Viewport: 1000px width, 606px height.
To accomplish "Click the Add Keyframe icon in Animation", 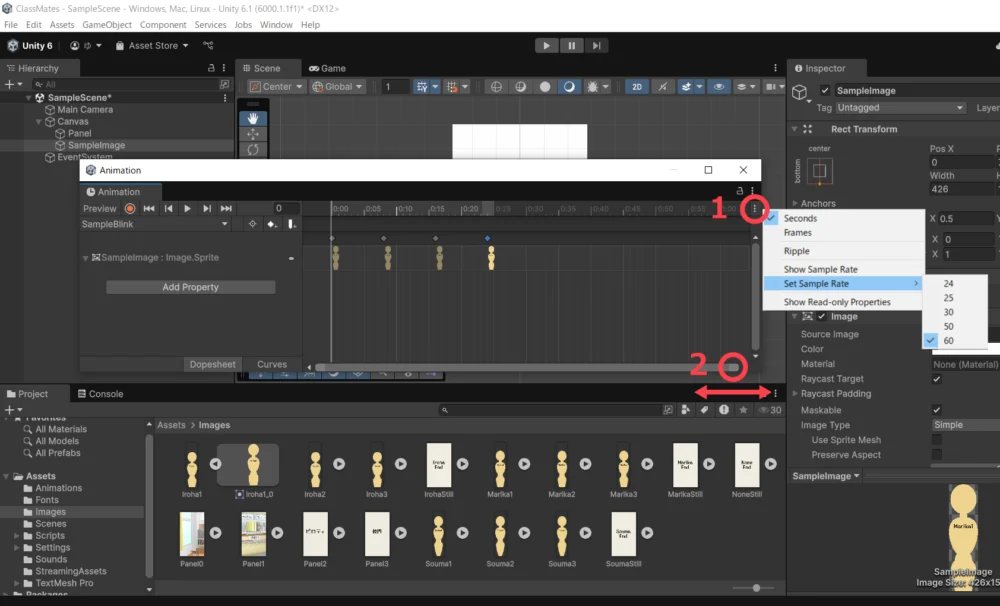I will tap(272, 225).
